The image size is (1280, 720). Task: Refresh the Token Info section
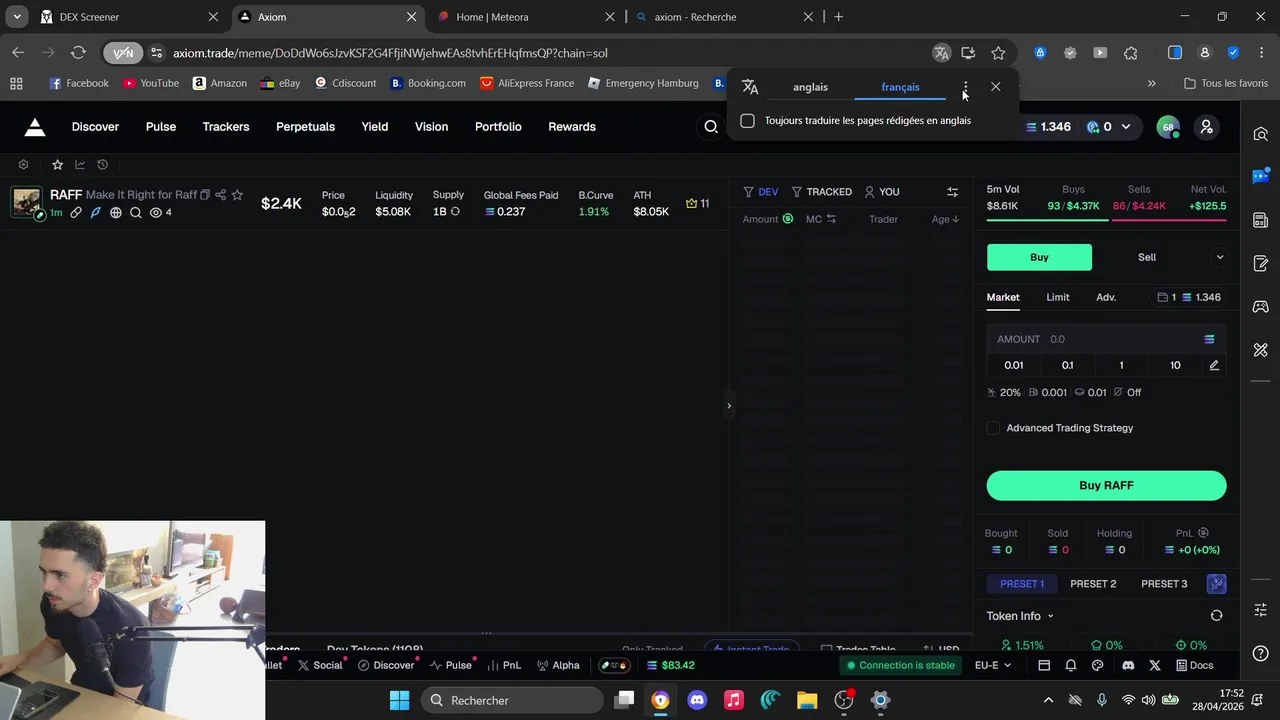tap(1216, 616)
